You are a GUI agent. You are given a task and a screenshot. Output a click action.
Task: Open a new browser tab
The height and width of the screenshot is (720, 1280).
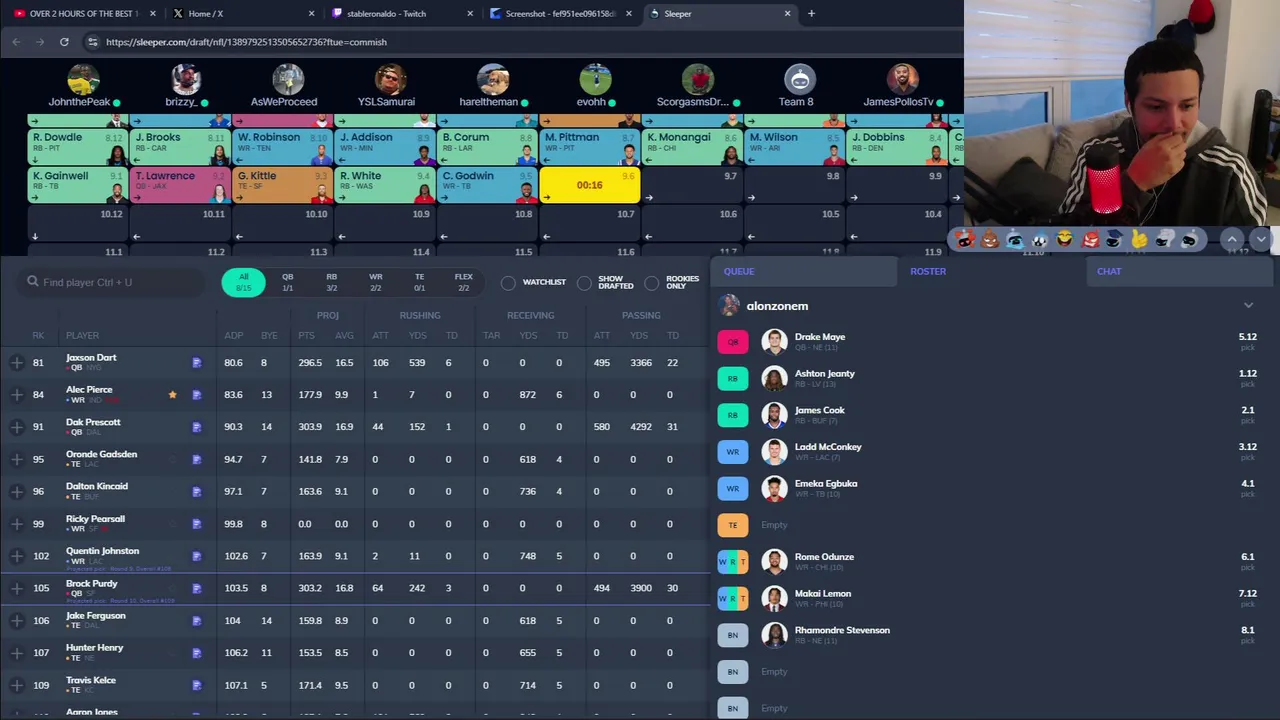tap(811, 14)
